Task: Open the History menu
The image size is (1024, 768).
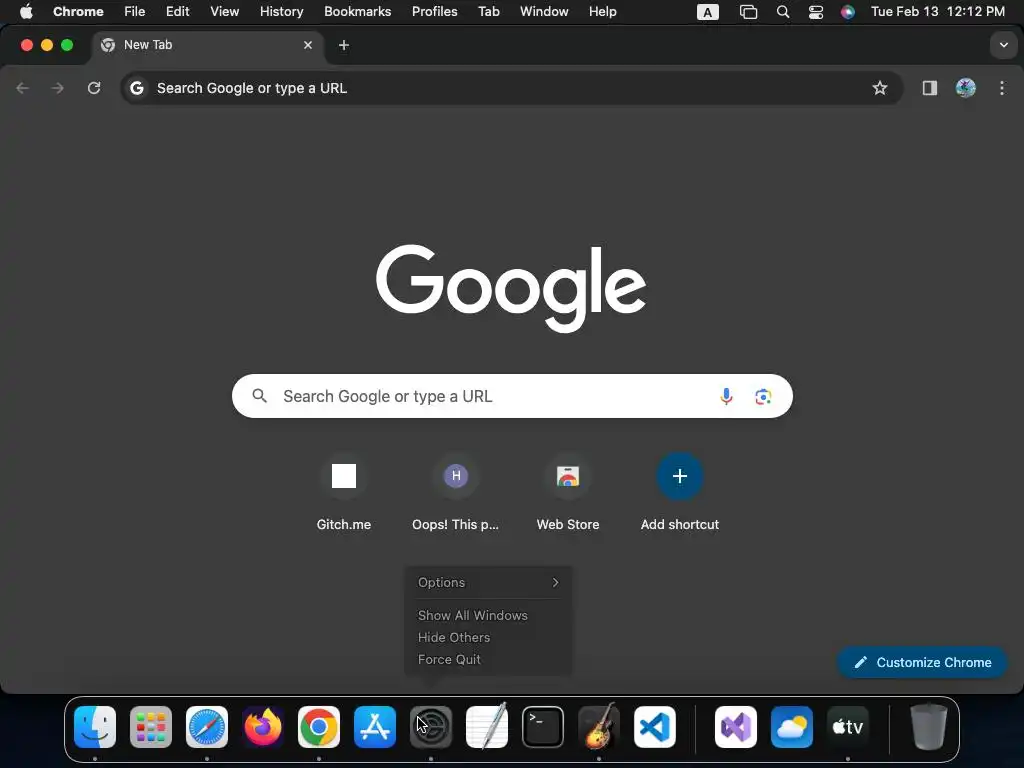Action: (281, 12)
